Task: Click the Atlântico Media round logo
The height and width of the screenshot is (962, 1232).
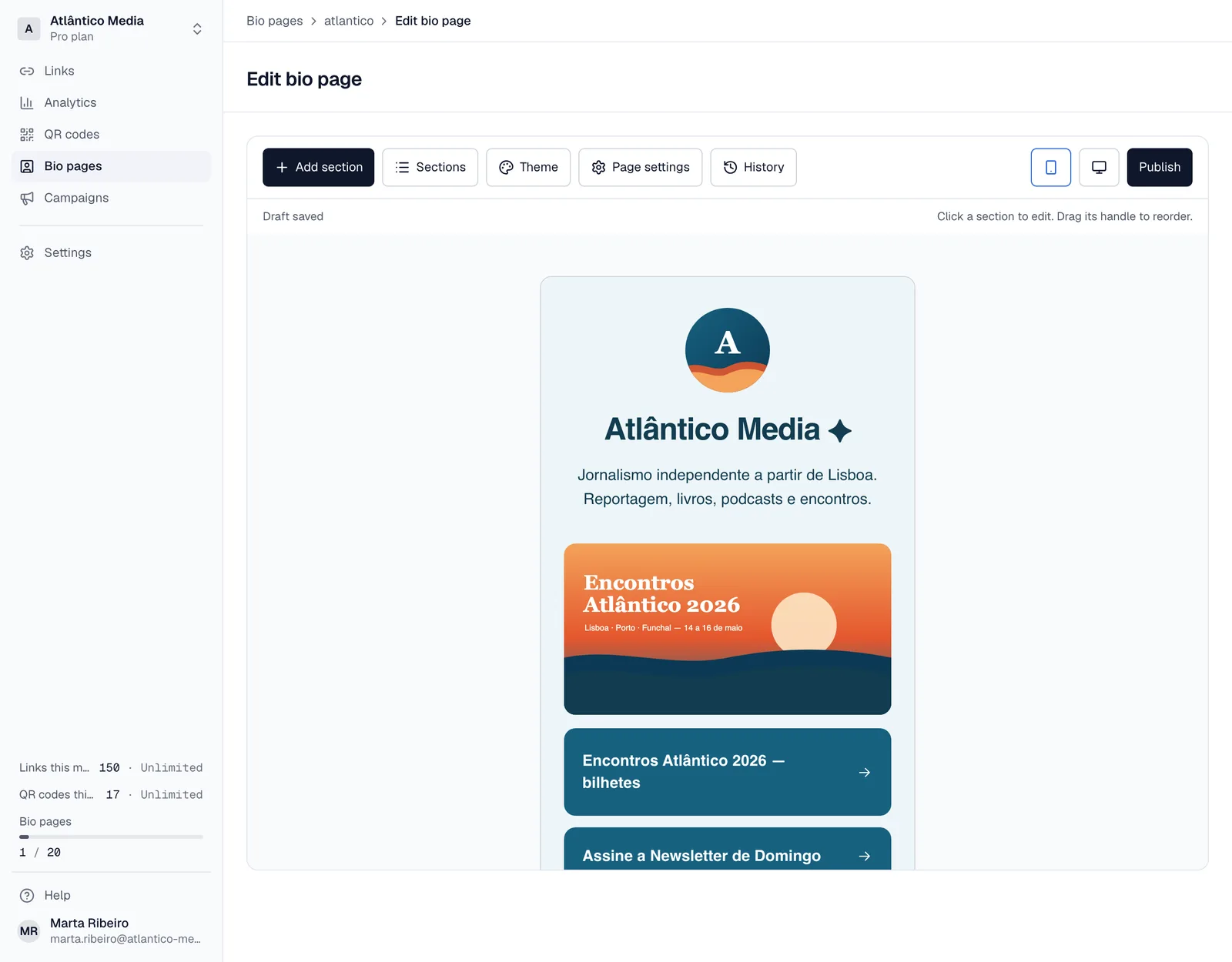Action: pyautogui.click(x=728, y=350)
